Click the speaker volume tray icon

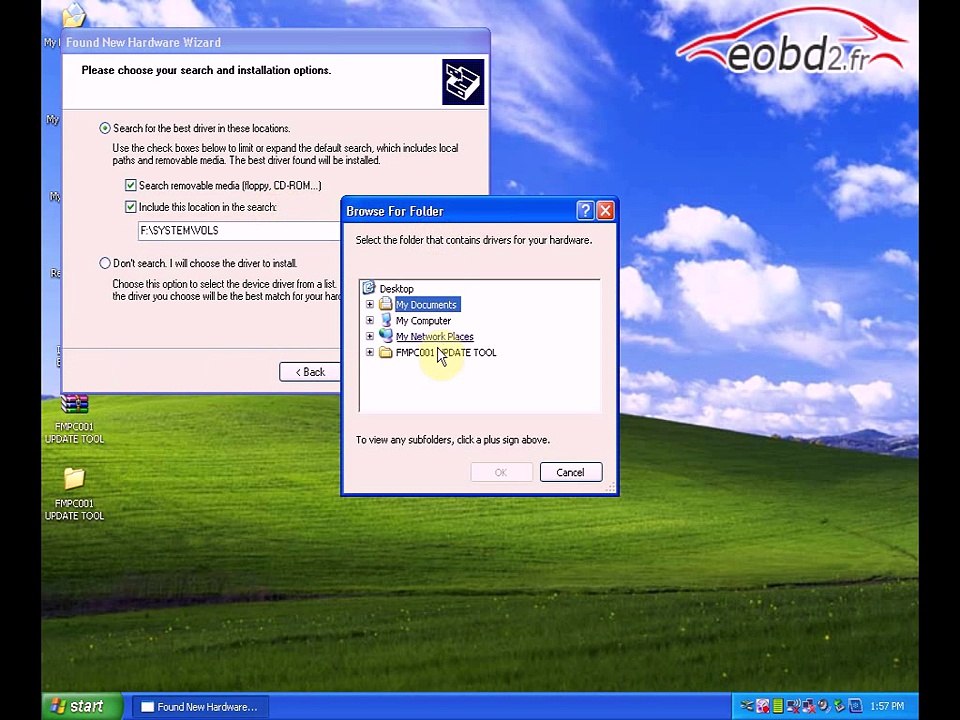tap(824, 706)
